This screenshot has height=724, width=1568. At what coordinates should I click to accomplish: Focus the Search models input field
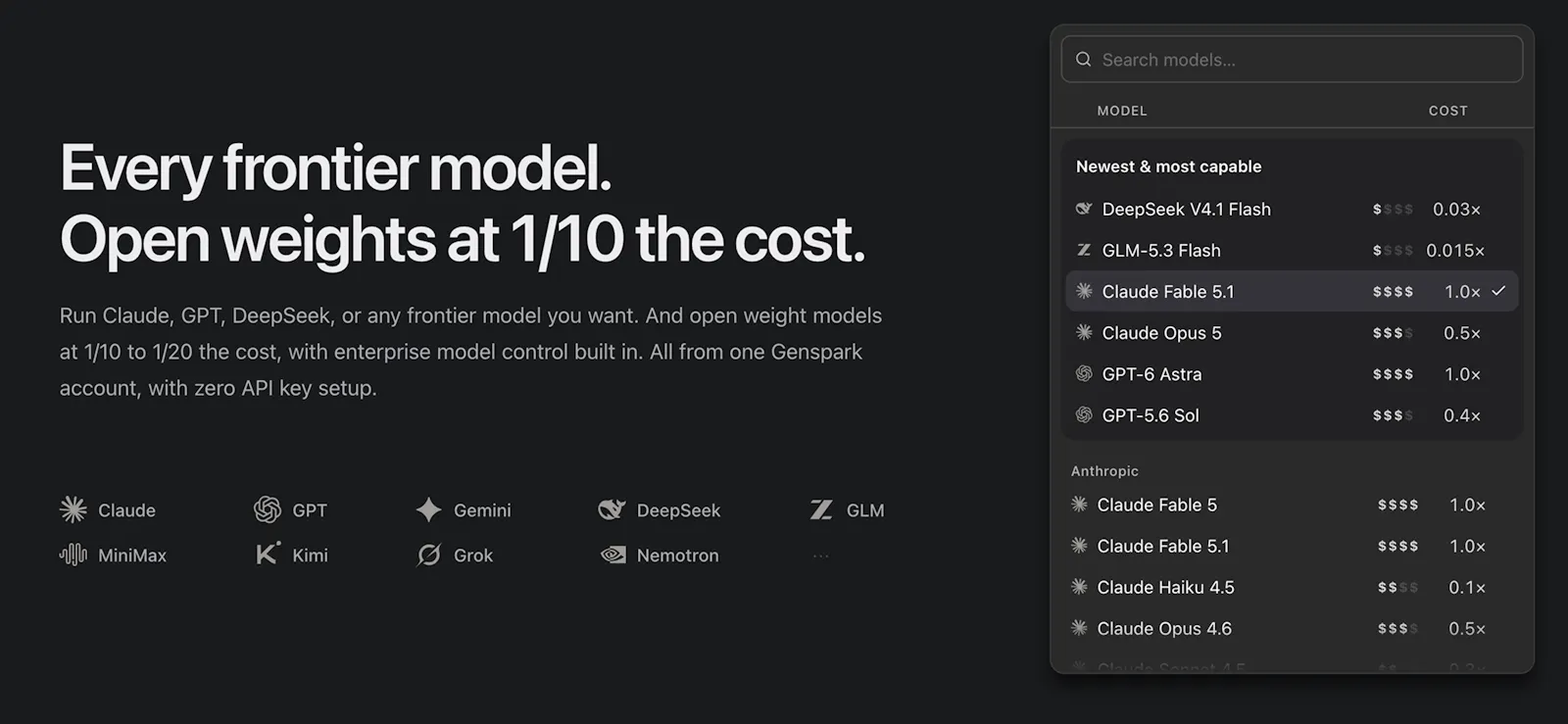[1292, 59]
